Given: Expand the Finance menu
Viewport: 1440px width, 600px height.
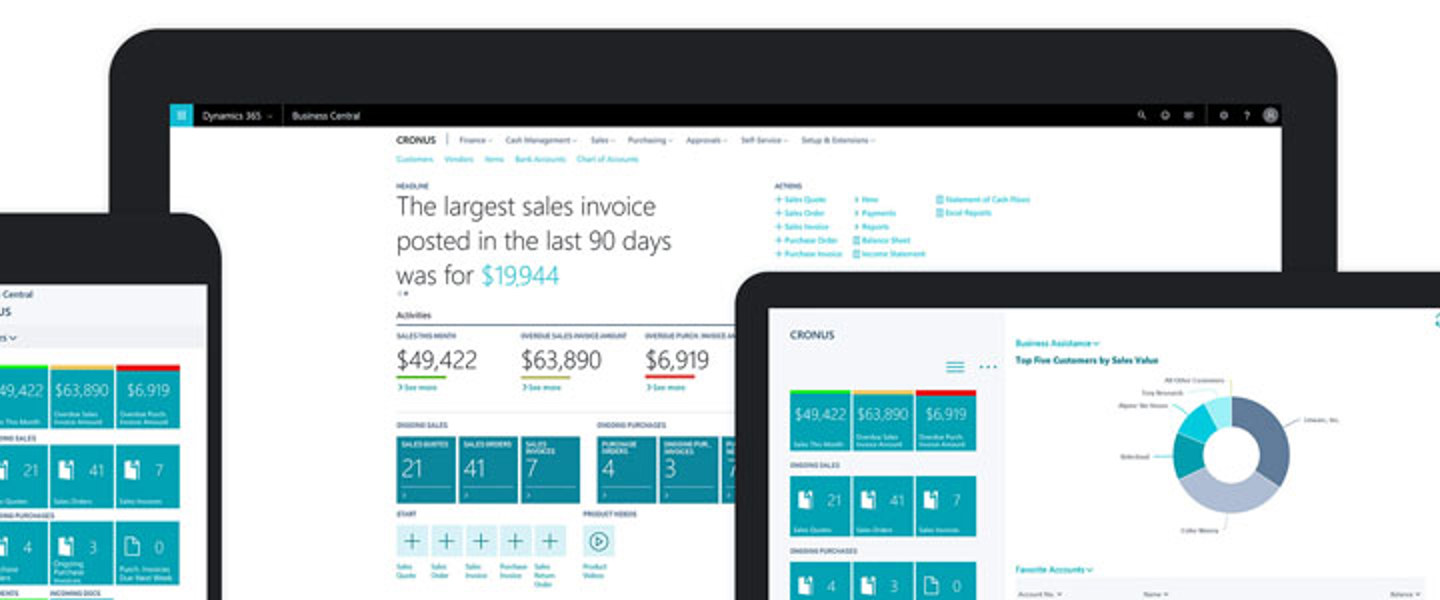Looking at the screenshot, I should [x=475, y=141].
